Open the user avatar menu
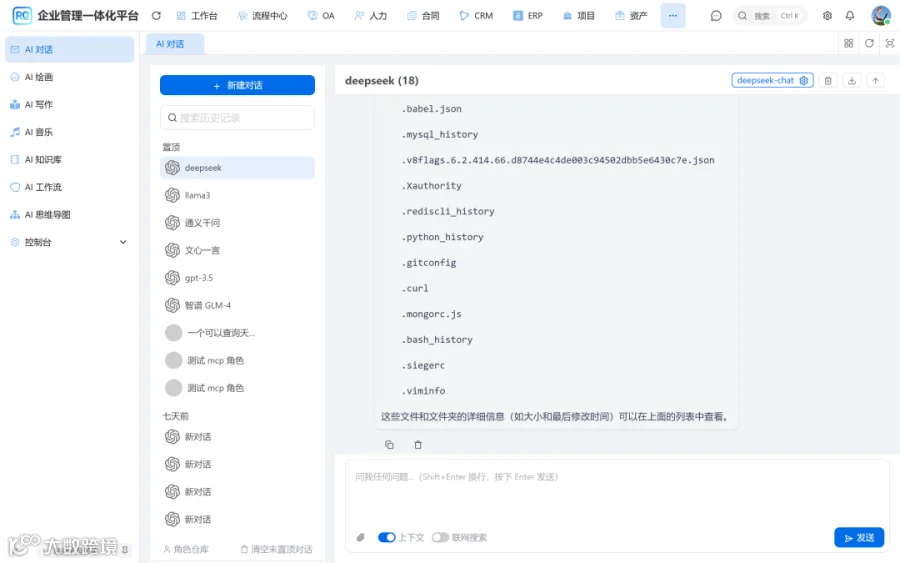Screen dimensions: 900x563 point(880,15)
